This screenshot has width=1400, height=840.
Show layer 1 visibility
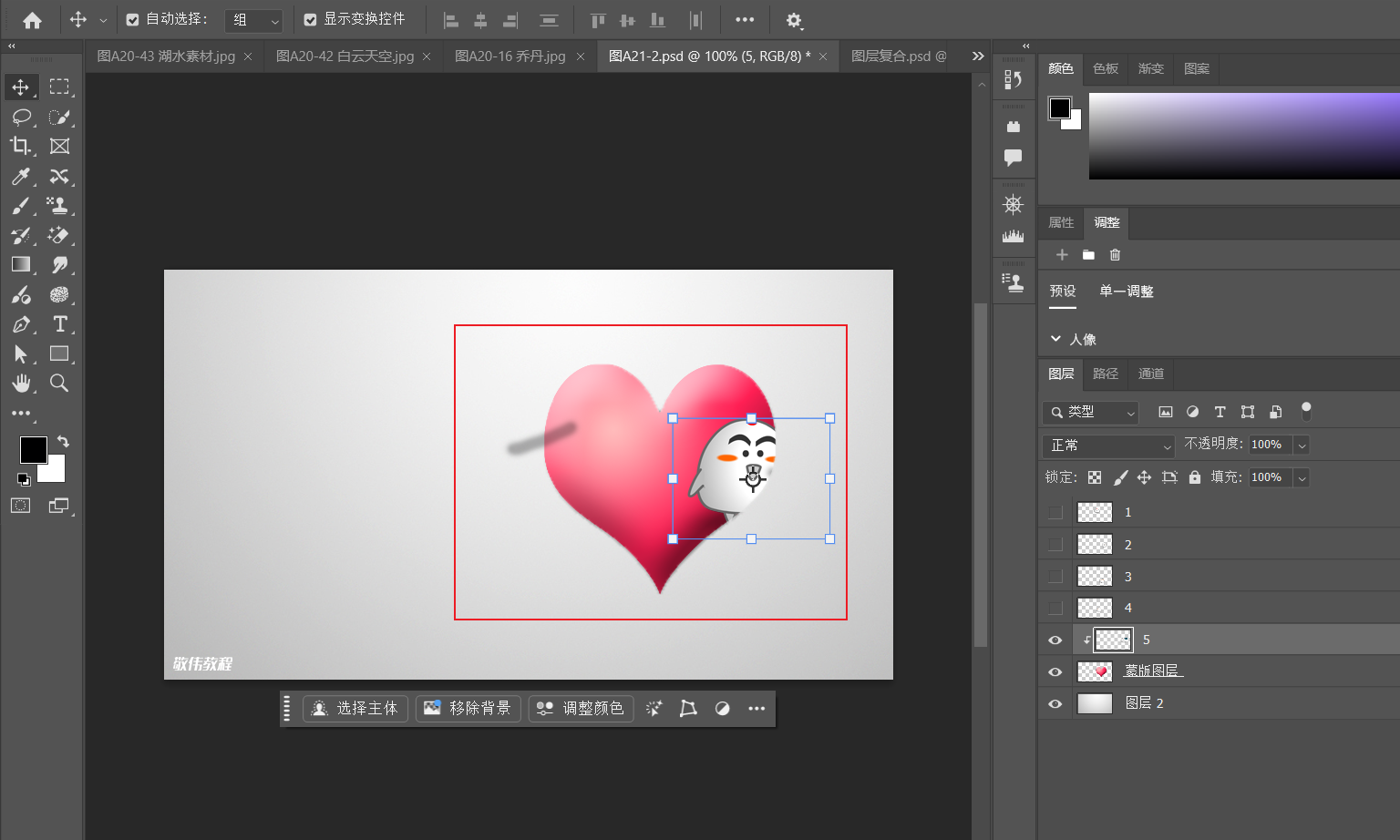tap(1055, 512)
